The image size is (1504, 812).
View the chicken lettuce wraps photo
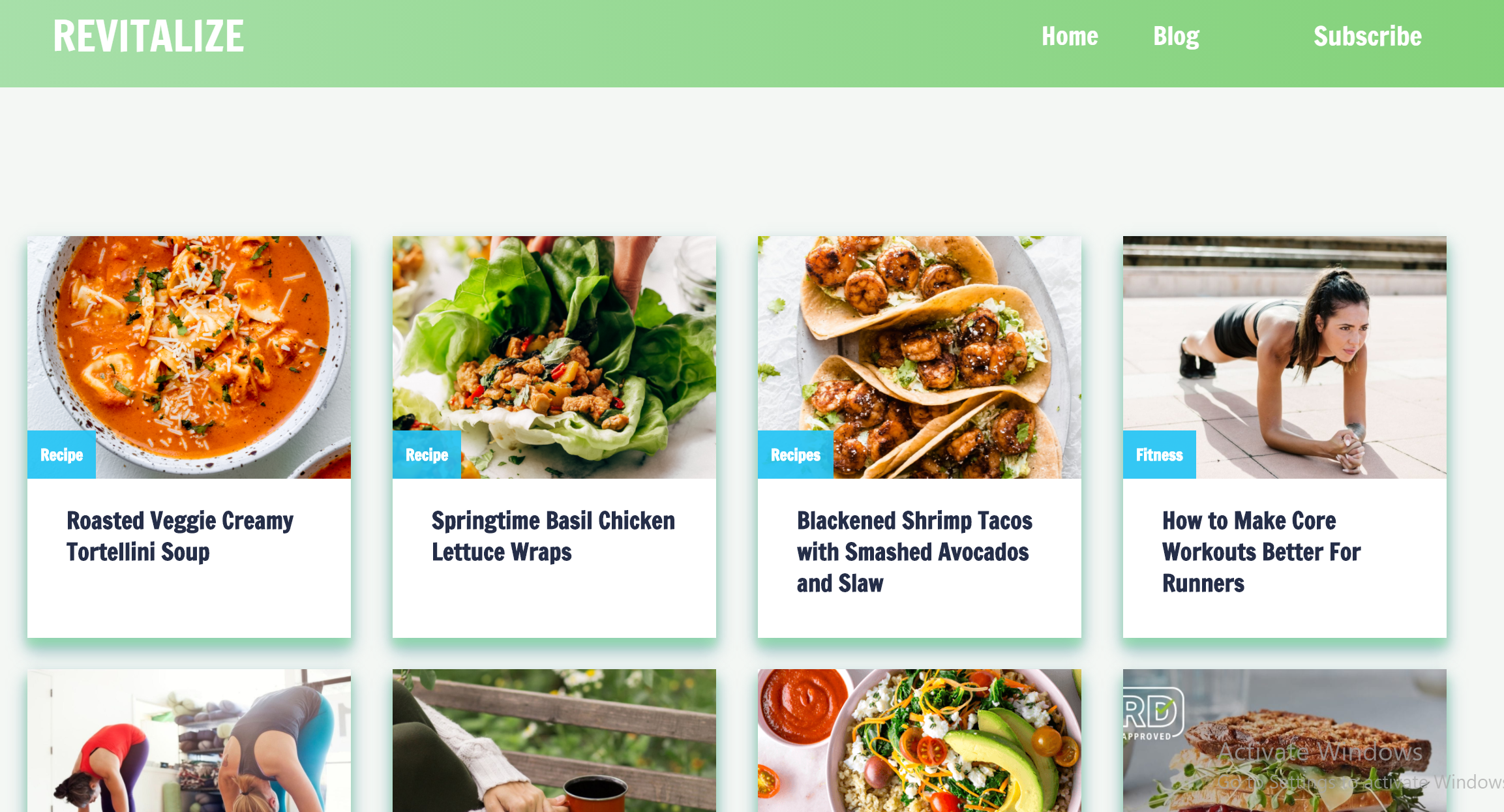click(554, 357)
